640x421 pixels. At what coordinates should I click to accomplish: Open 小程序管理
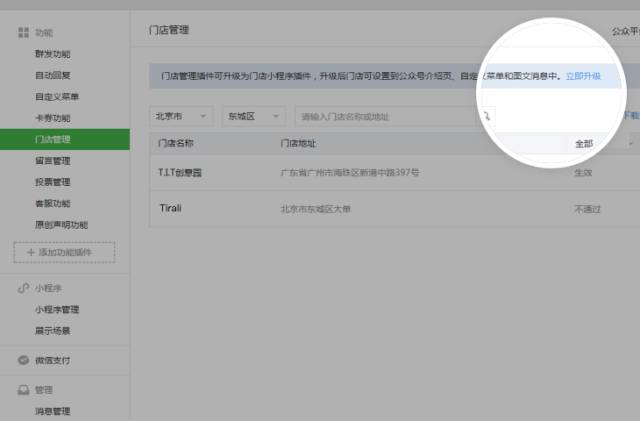[x=57, y=310]
